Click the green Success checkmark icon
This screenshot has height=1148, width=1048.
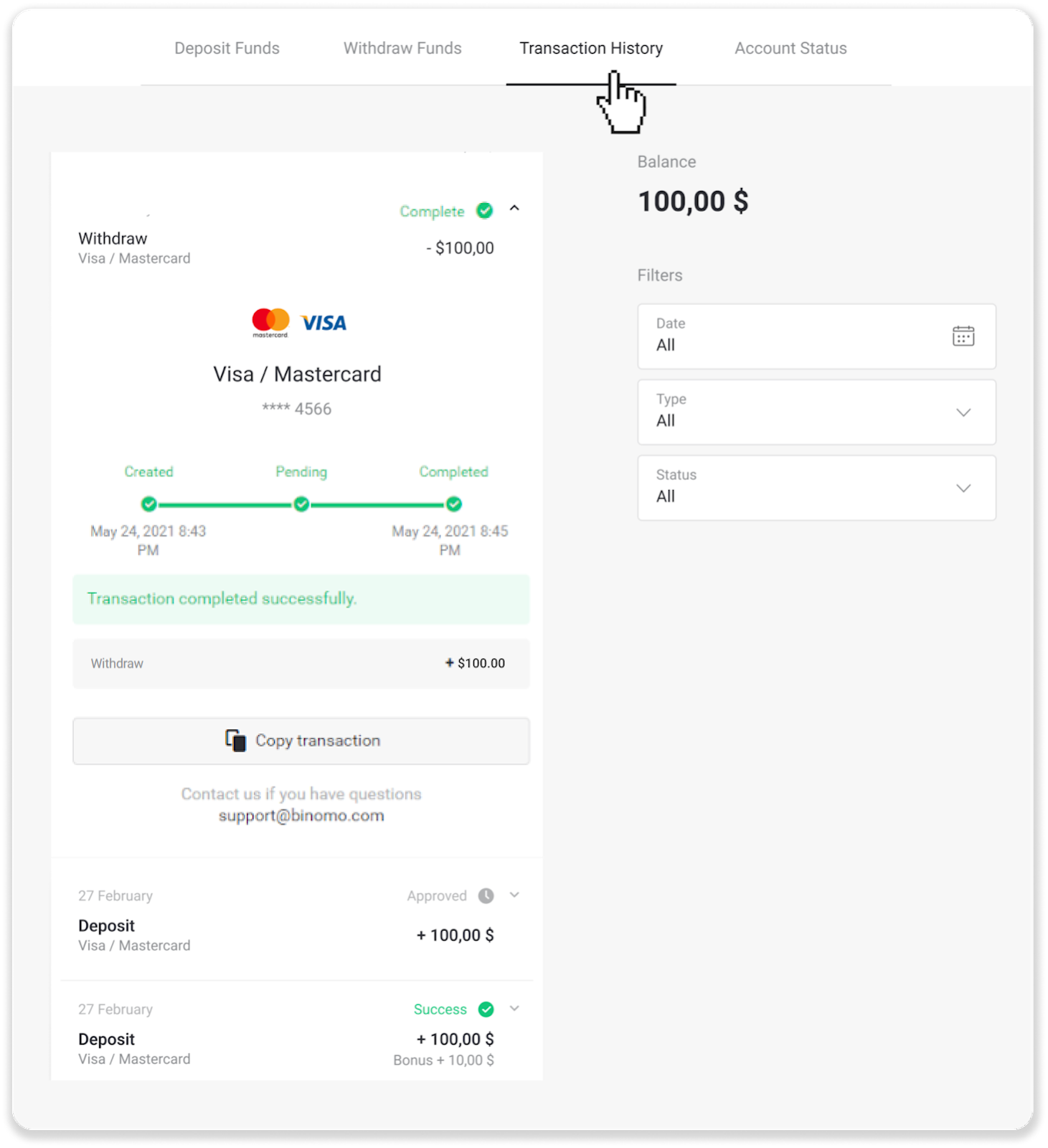(x=486, y=1010)
